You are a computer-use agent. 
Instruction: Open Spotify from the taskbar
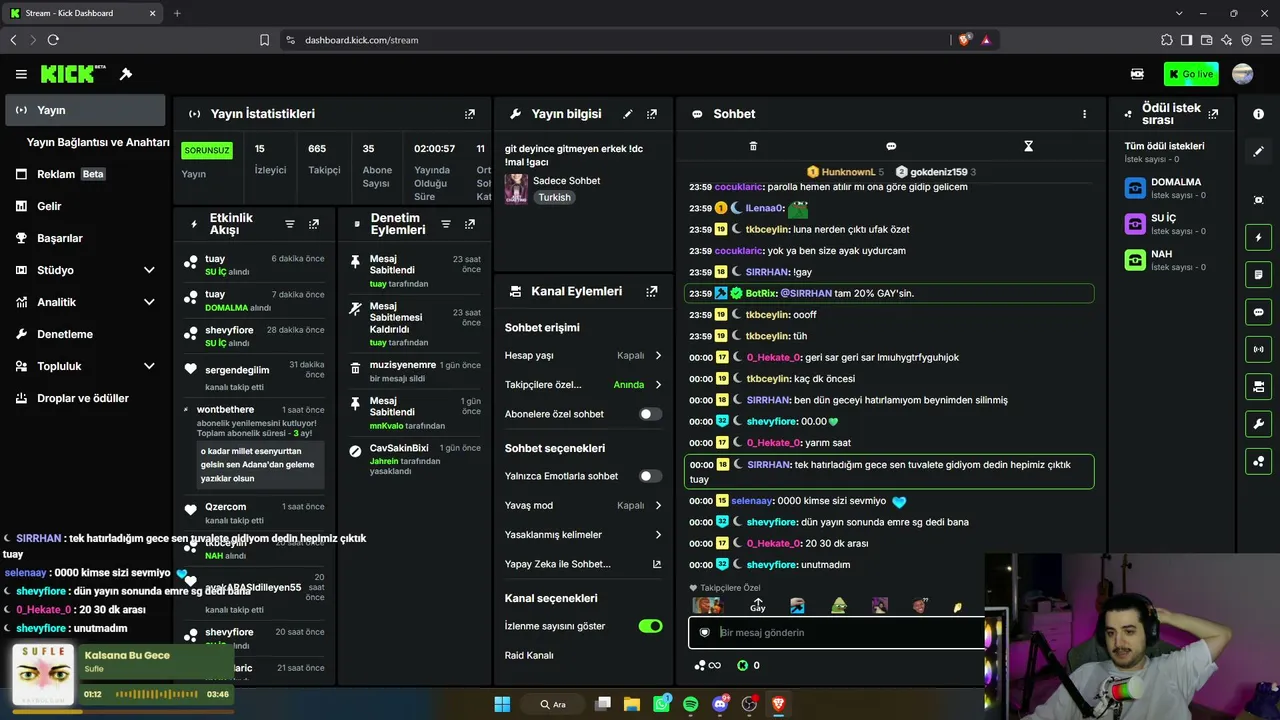coord(690,704)
